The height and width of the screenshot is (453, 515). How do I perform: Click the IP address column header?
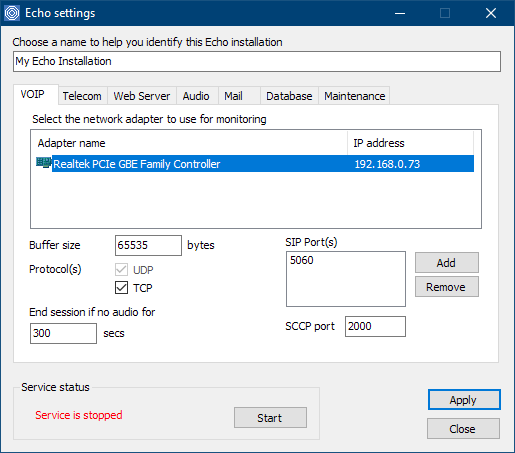click(x=411, y=143)
